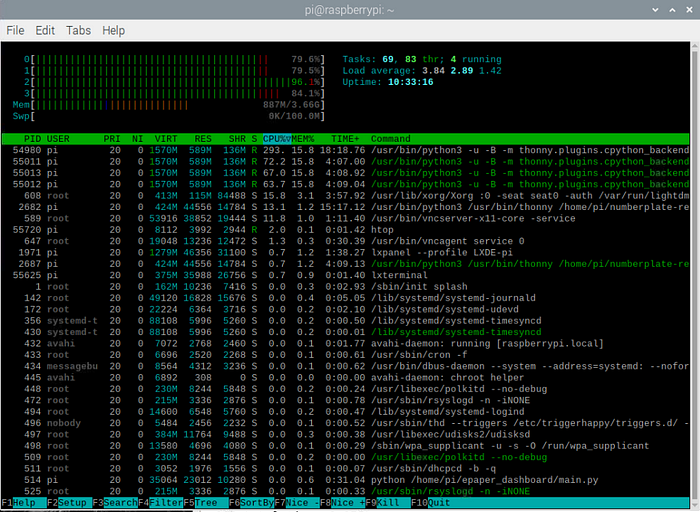Sort by Command column header
Image resolution: width=700 pixels, height=512 pixels.
[x=391, y=139]
